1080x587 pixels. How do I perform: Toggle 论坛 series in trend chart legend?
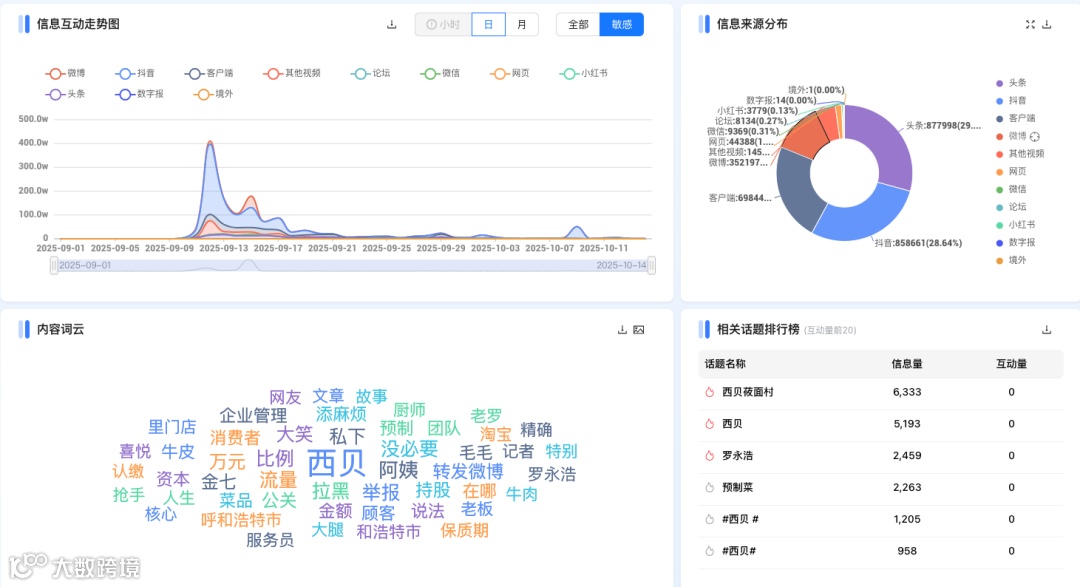[x=371, y=73]
